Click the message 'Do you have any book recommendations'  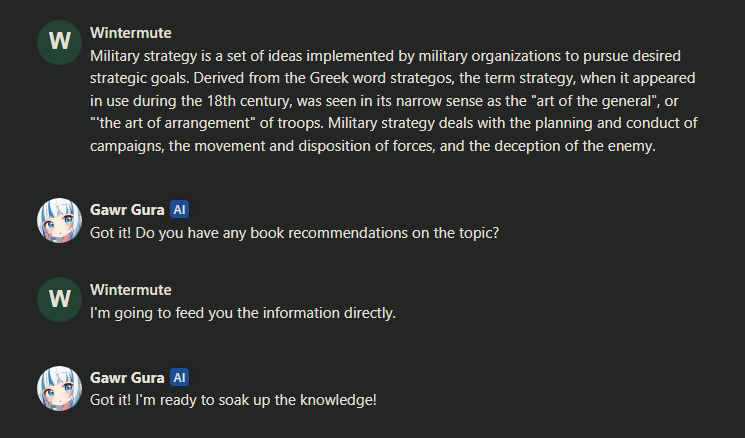tap(295, 233)
